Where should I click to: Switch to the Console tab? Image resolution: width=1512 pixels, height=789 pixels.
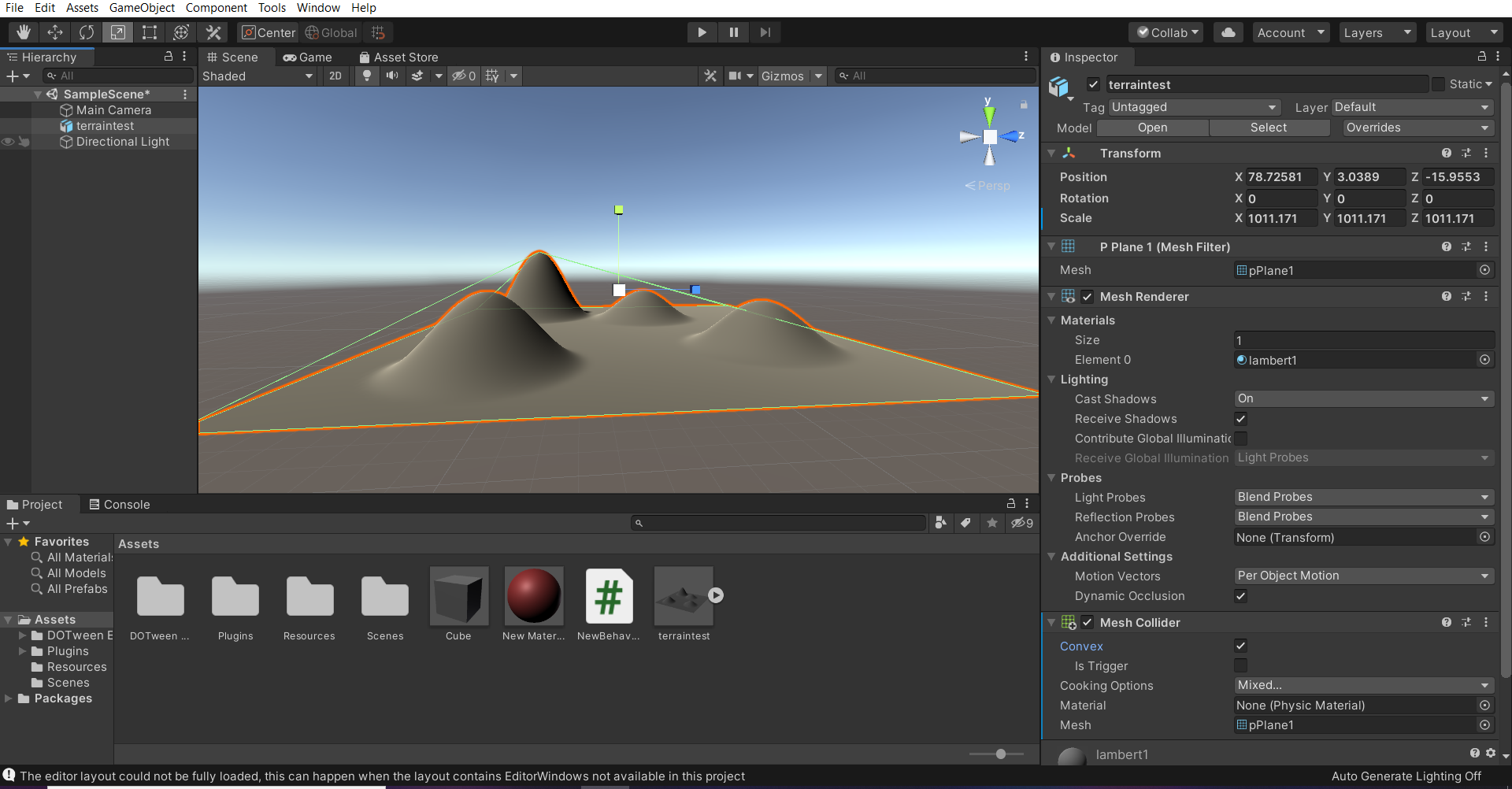click(x=119, y=505)
